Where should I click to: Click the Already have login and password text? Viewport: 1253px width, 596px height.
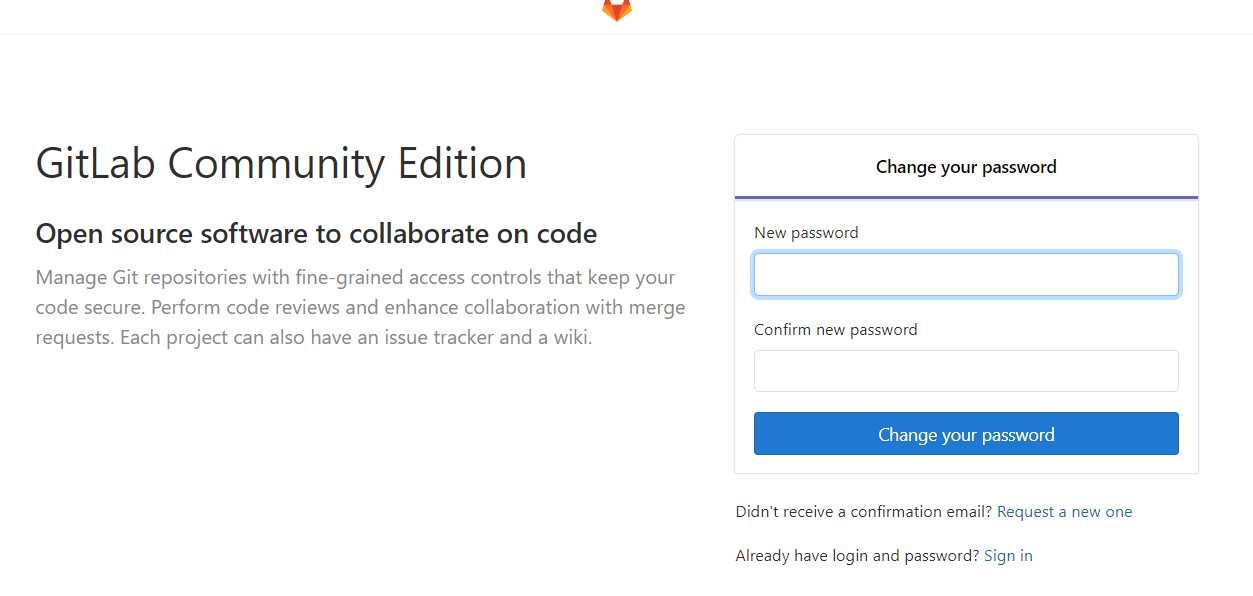pyautogui.click(x=857, y=556)
